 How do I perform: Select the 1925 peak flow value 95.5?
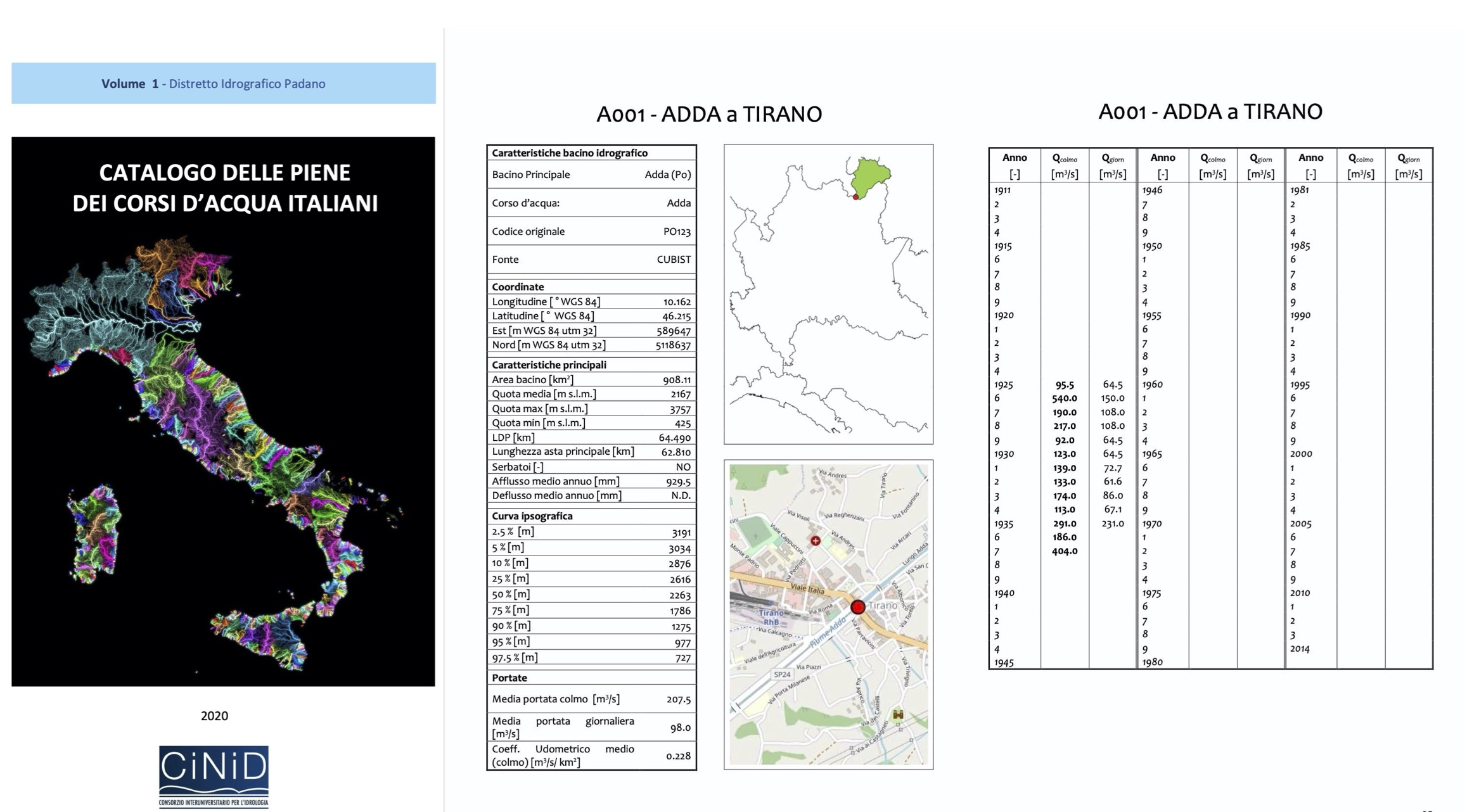coord(1065,384)
